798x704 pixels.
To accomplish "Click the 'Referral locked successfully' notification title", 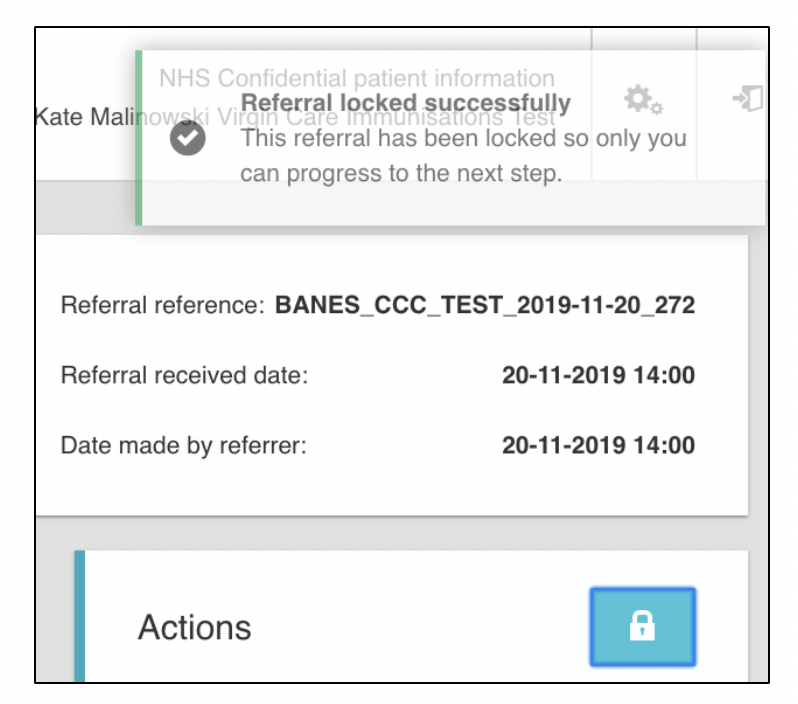I will pyautogui.click(x=406, y=103).
